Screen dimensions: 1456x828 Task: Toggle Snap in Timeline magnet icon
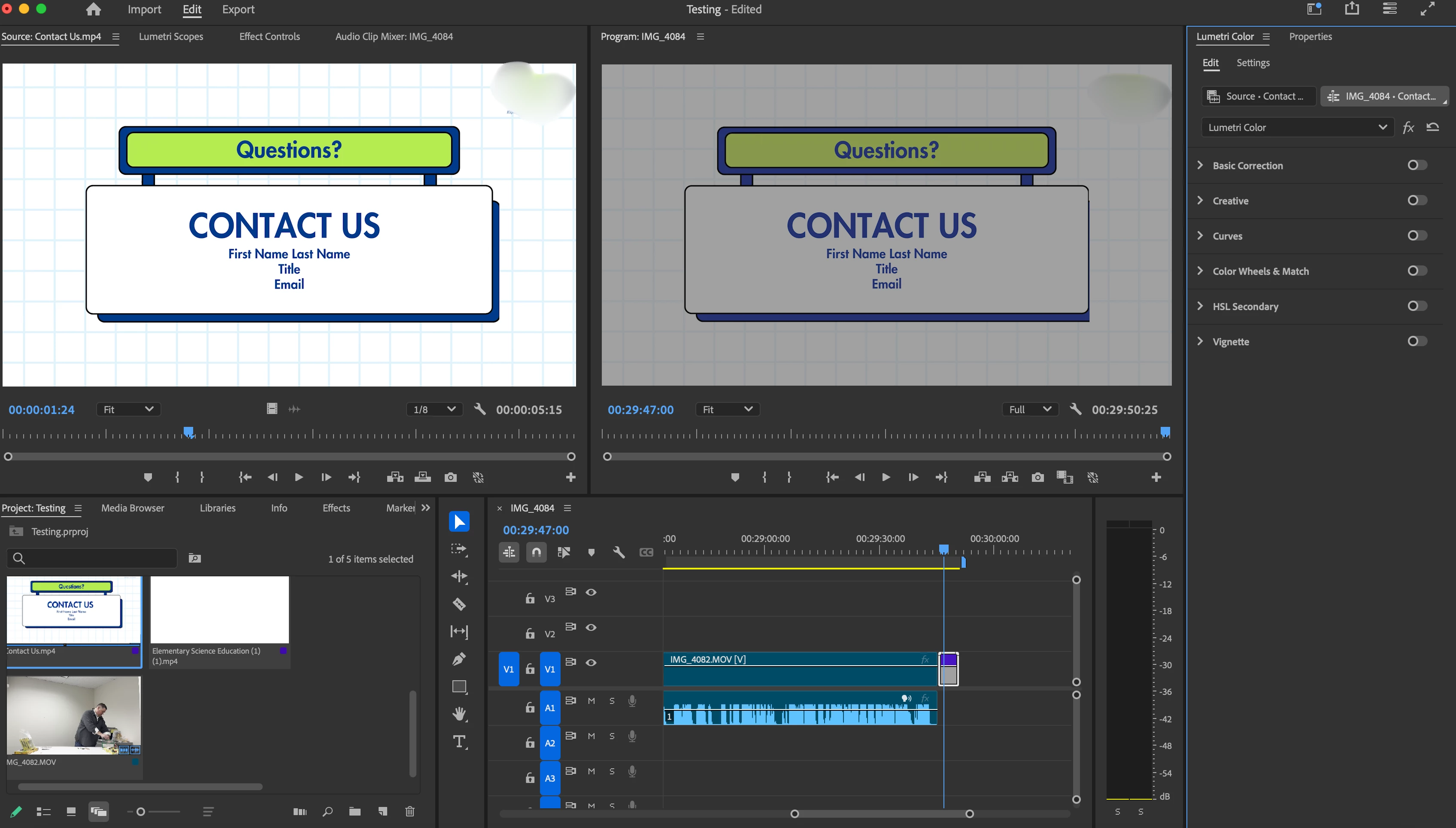[x=536, y=552]
